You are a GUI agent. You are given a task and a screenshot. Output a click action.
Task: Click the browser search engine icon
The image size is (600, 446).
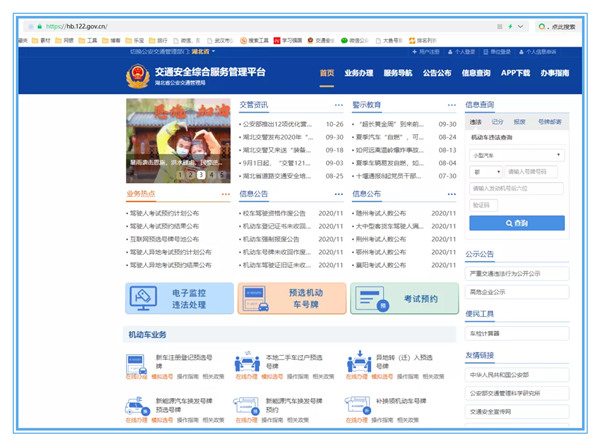[x=542, y=26]
